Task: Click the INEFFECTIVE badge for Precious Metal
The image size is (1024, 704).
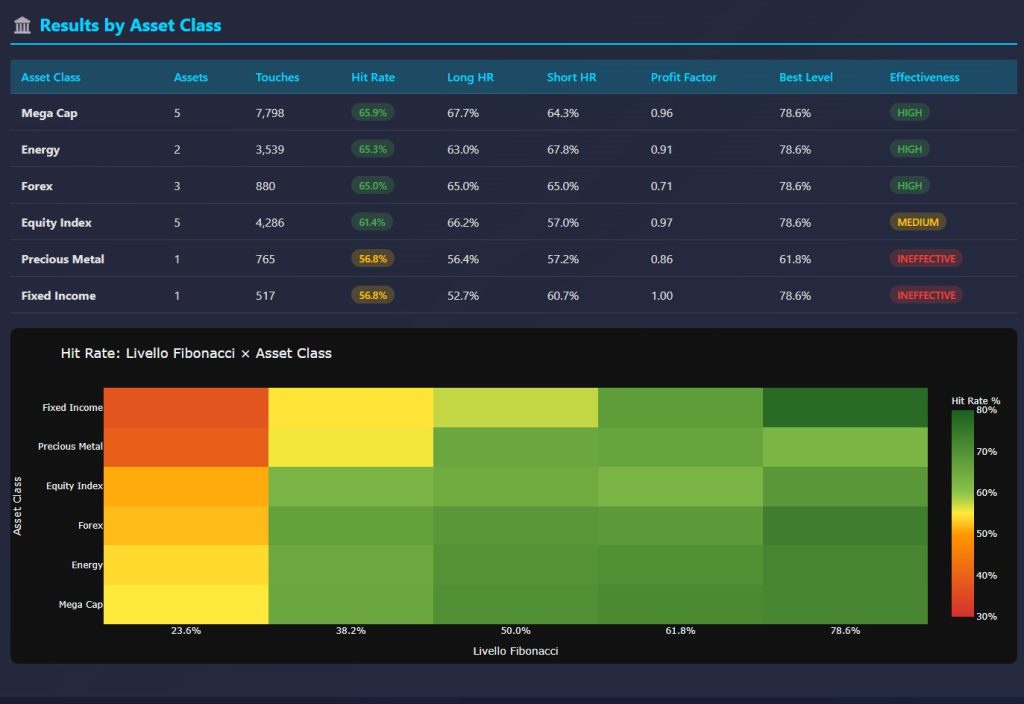Action: (926, 258)
